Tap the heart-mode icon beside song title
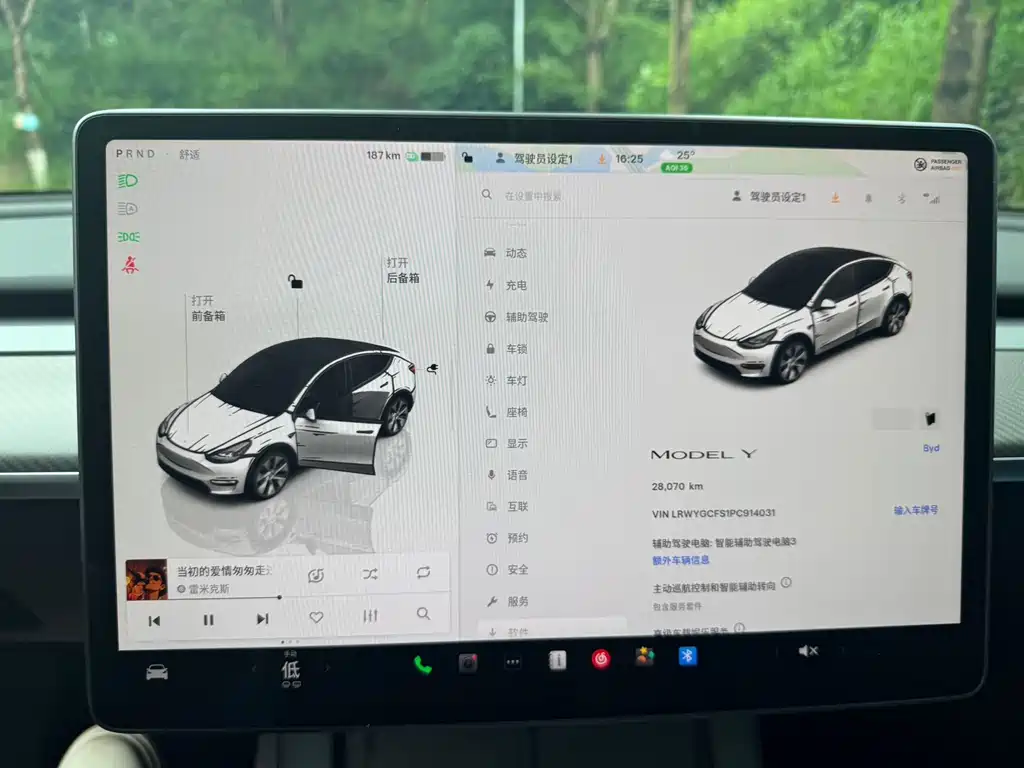 316,575
